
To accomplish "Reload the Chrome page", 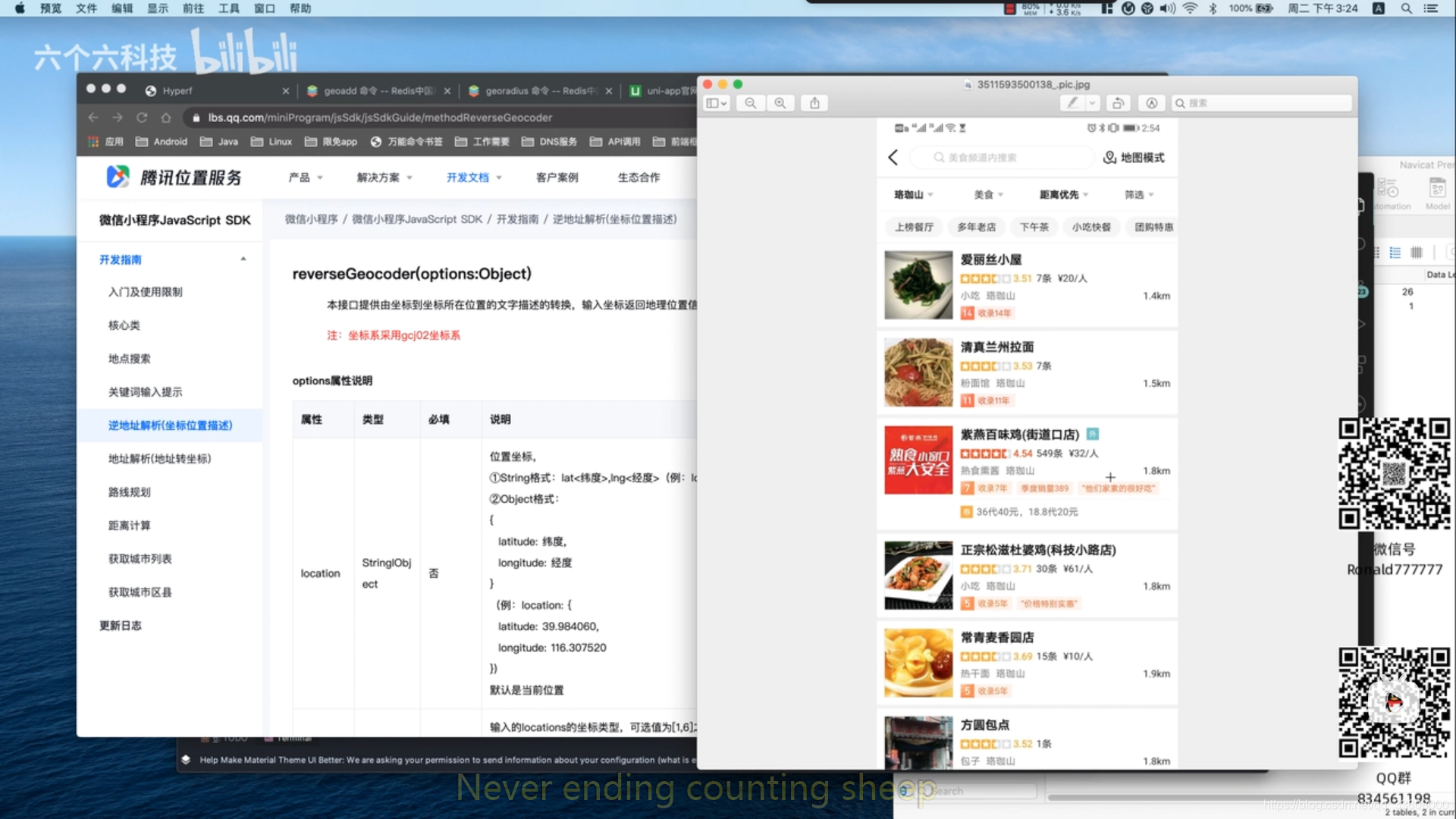I will tap(141, 118).
